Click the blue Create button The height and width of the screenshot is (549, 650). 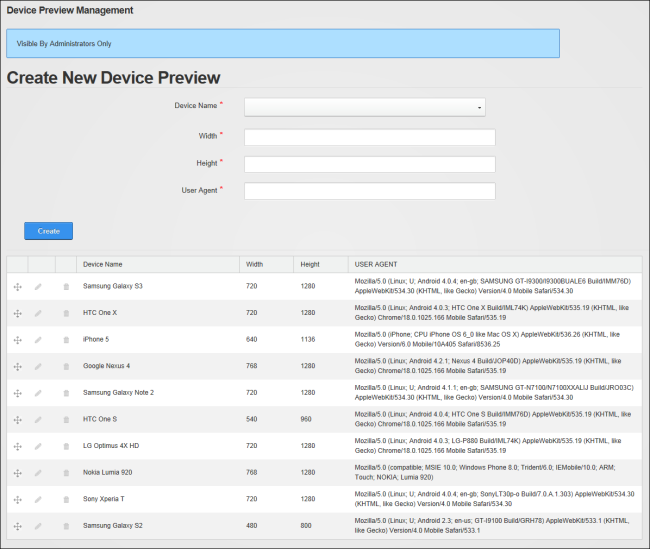point(49,231)
